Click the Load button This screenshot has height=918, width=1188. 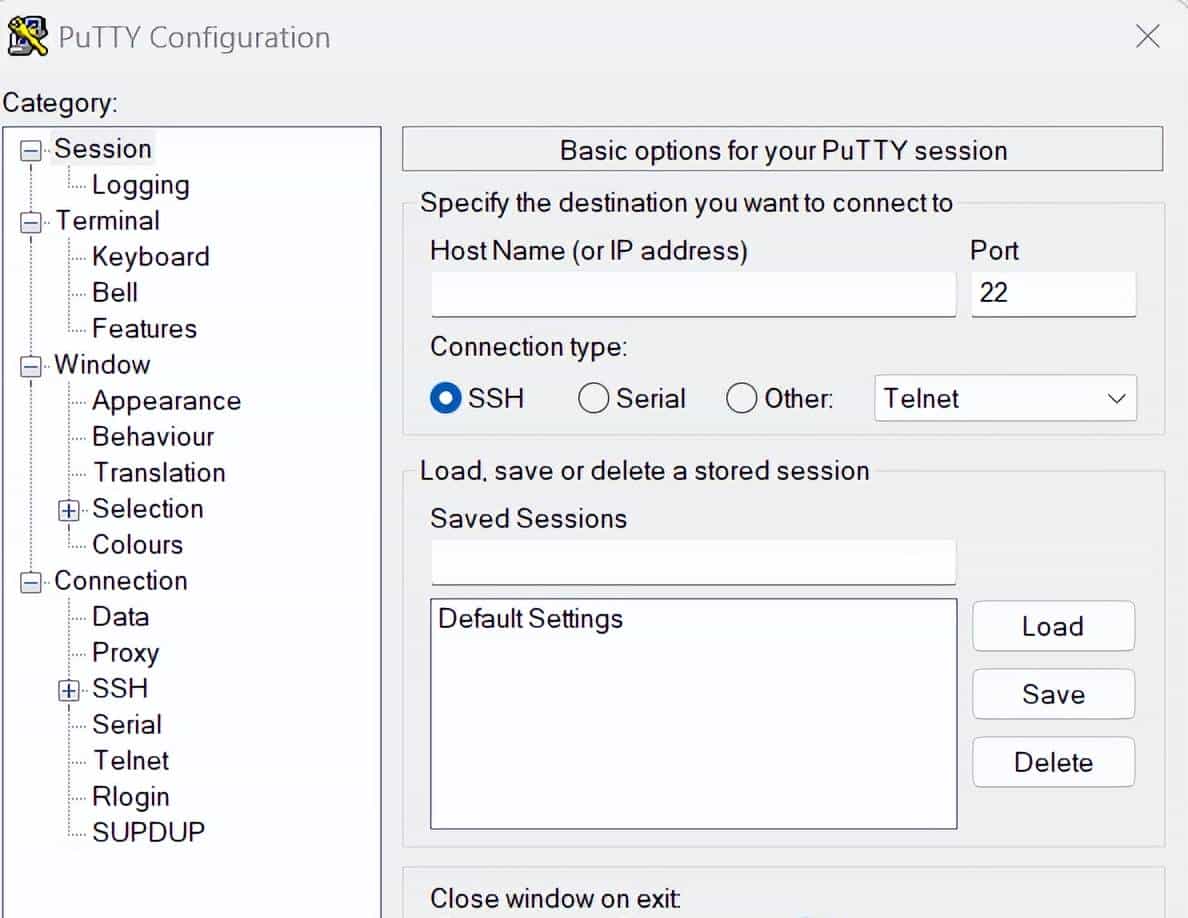(x=1053, y=626)
